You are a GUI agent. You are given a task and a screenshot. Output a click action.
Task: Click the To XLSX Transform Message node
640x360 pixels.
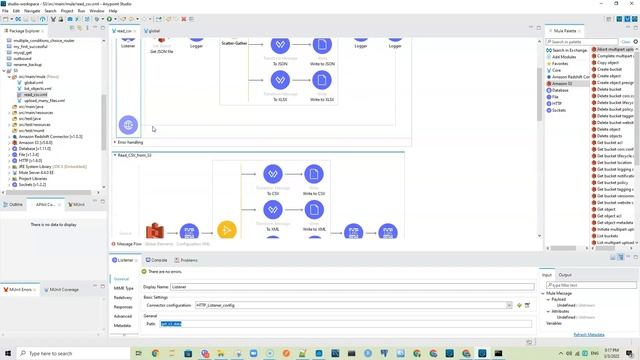click(280, 80)
